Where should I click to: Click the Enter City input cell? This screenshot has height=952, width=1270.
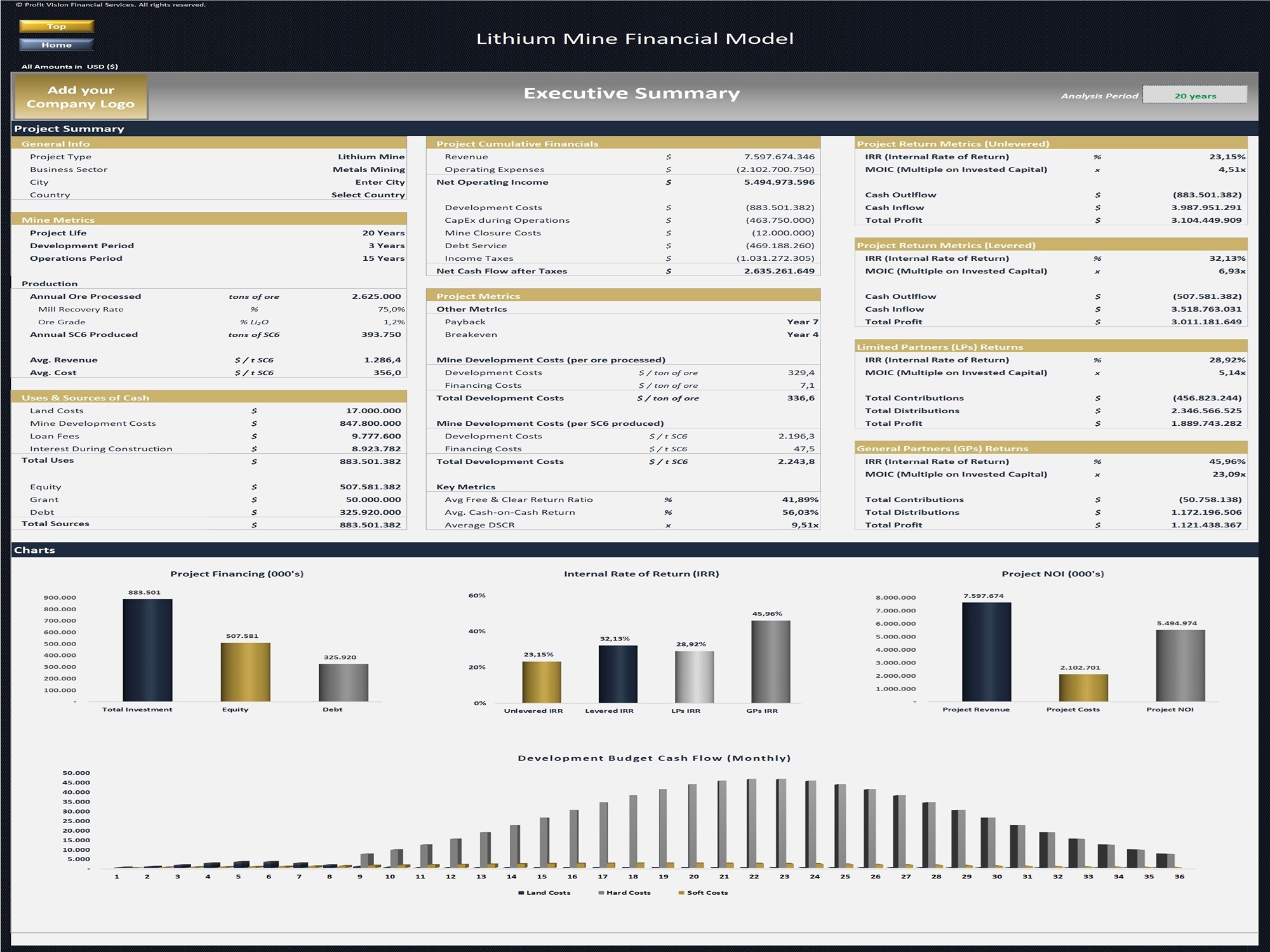click(380, 182)
